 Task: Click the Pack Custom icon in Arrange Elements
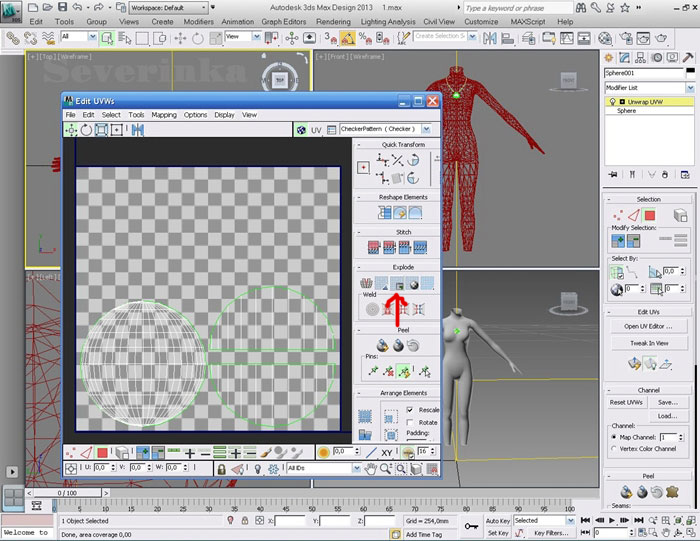coord(366,416)
